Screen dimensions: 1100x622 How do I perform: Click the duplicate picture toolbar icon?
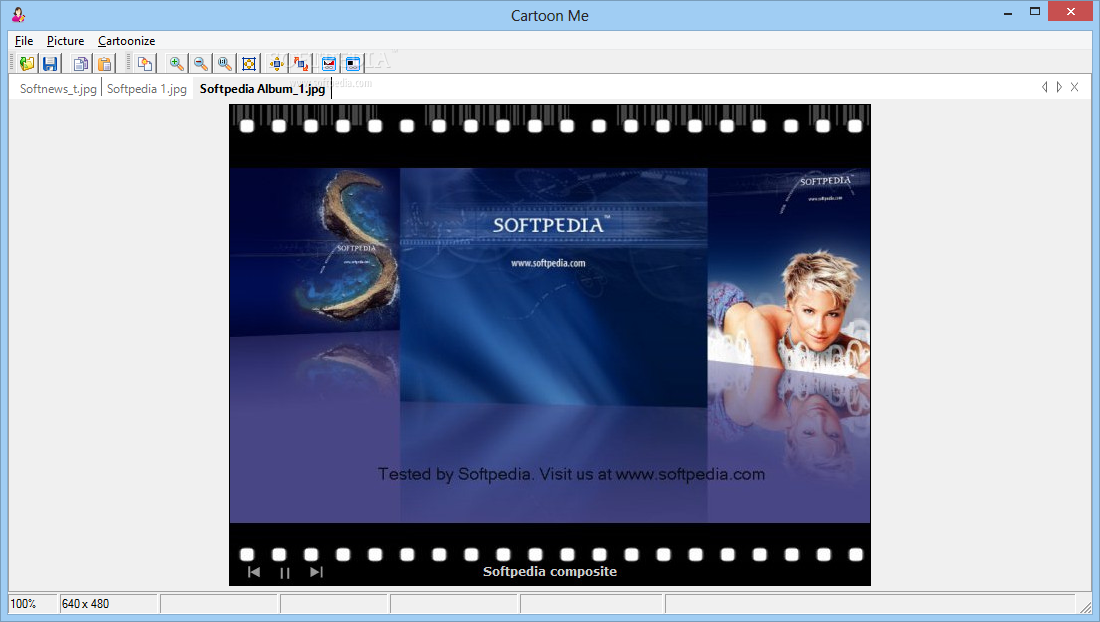point(145,64)
